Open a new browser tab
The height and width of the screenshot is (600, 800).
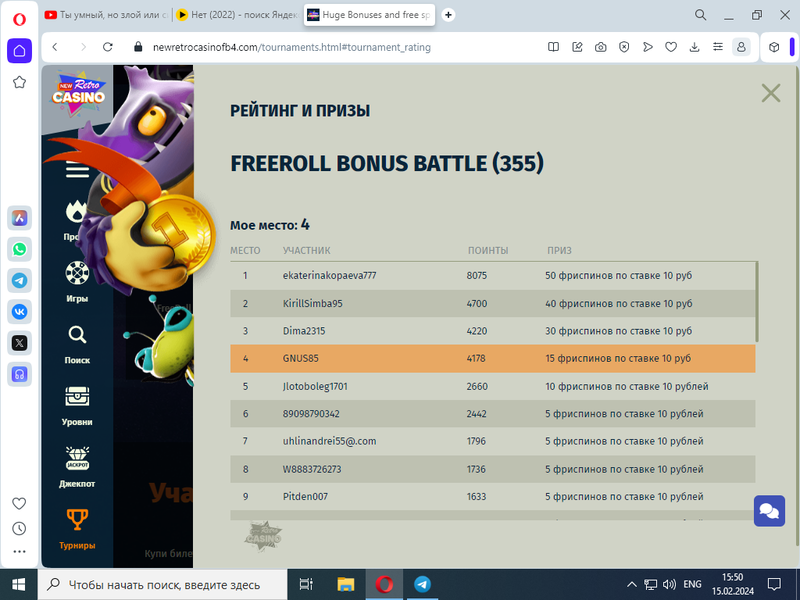[x=448, y=15]
